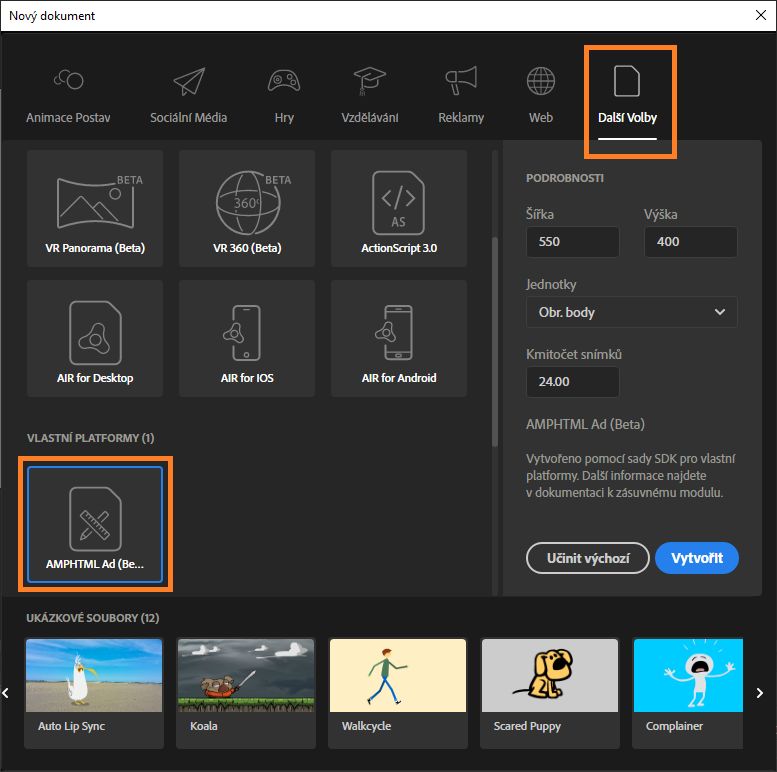Viewport: 777px width, 772px height.
Task: Choose the VR Panorama (Beta) preset
Action: click(95, 208)
